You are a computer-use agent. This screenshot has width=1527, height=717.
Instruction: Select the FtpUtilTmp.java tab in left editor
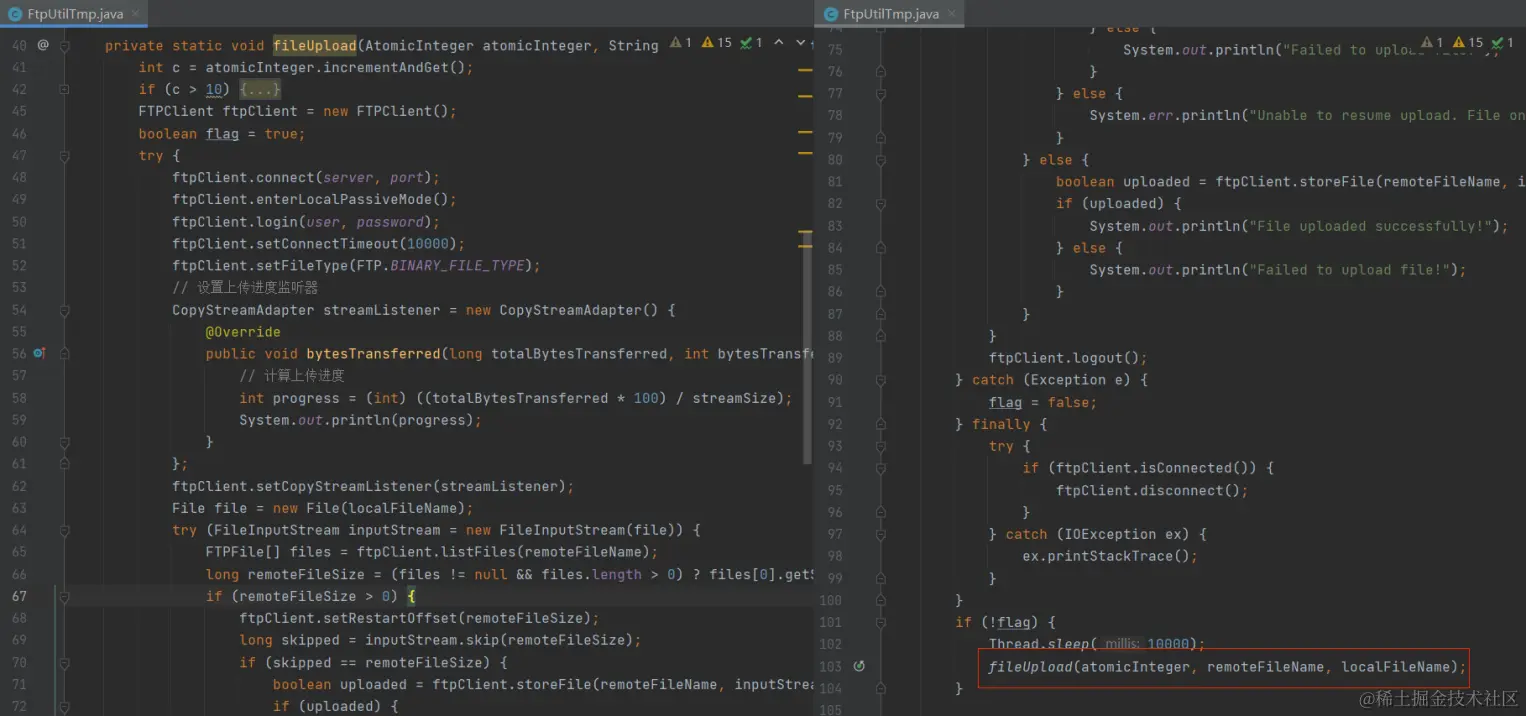(75, 14)
